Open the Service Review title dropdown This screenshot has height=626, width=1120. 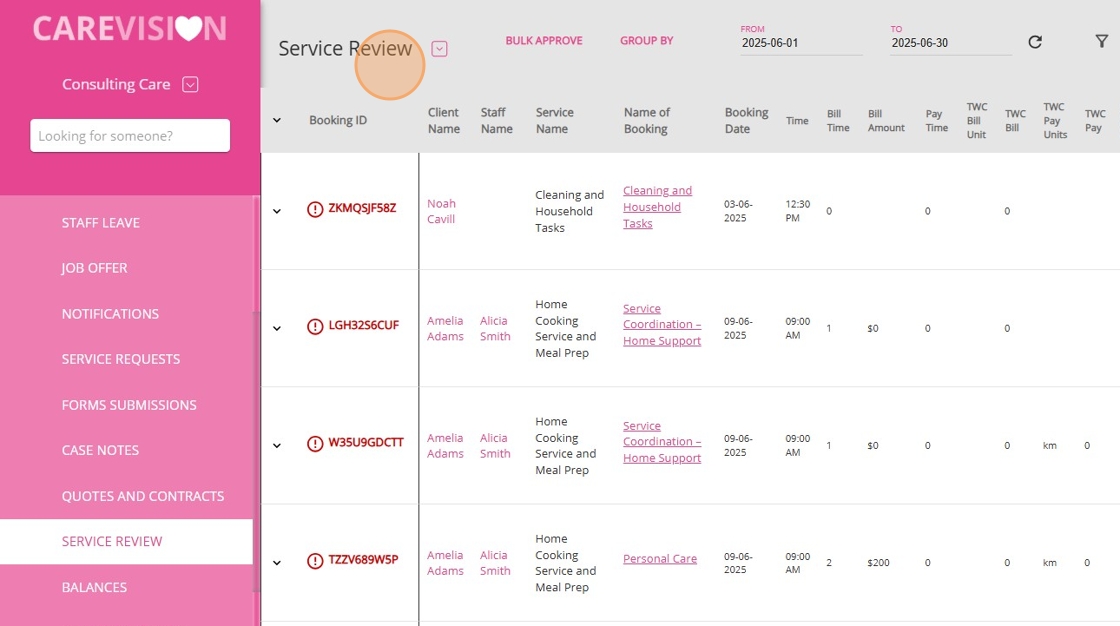(x=439, y=49)
